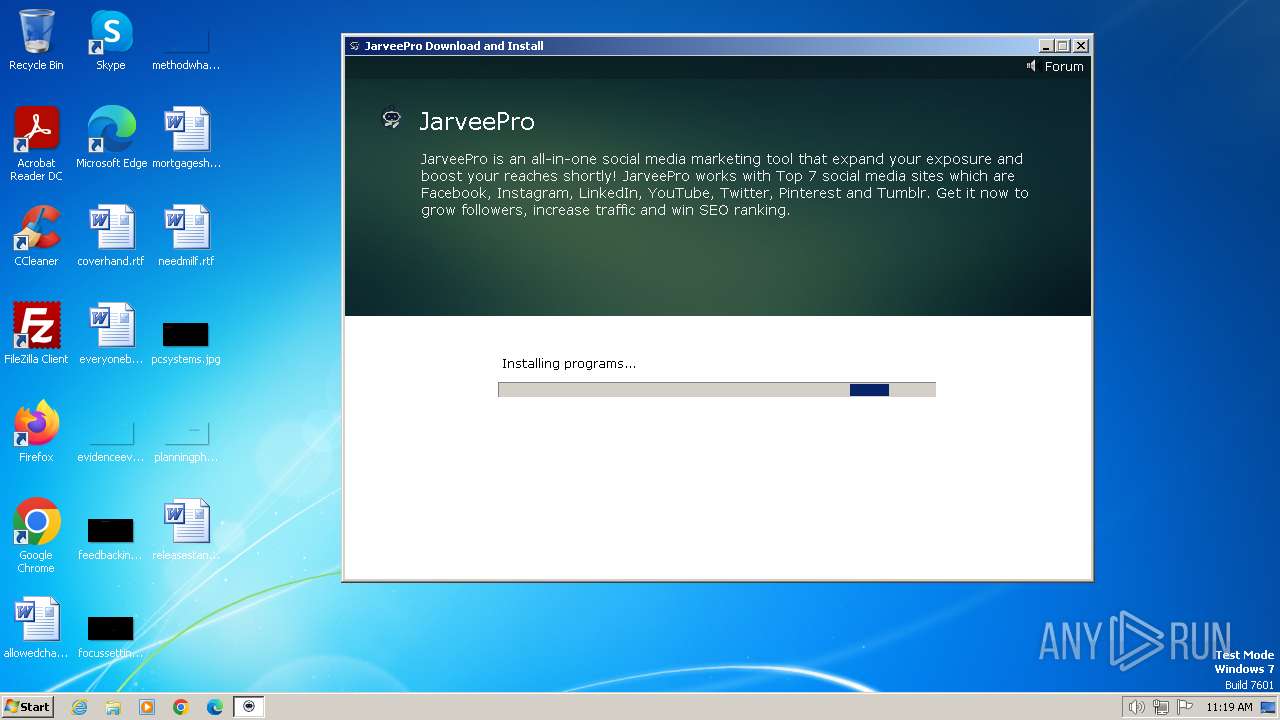This screenshot has width=1280, height=720.
Task: Select the coverhand.rtf file icon
Action: coord(111,236)
